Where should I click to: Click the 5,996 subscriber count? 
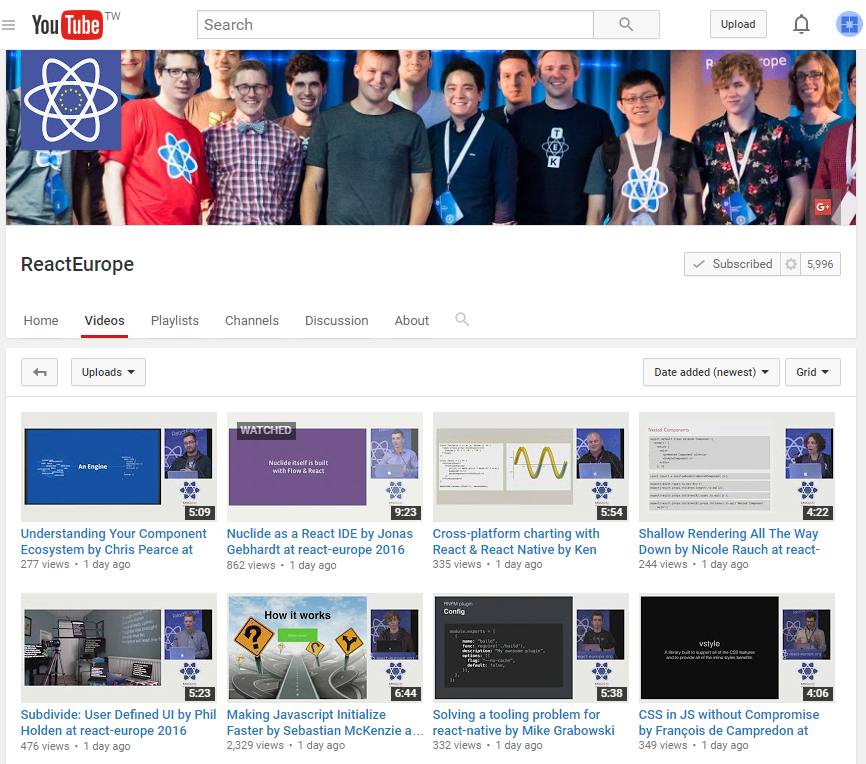(820, 264)
